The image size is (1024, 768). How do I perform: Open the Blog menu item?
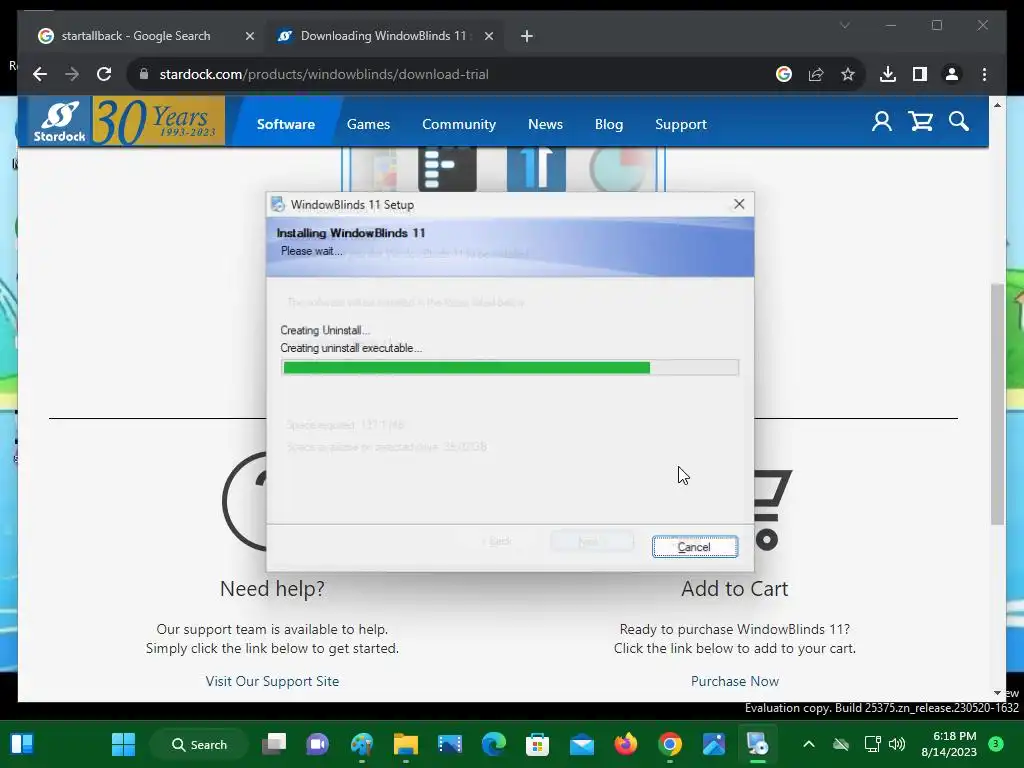coord(609,124)
